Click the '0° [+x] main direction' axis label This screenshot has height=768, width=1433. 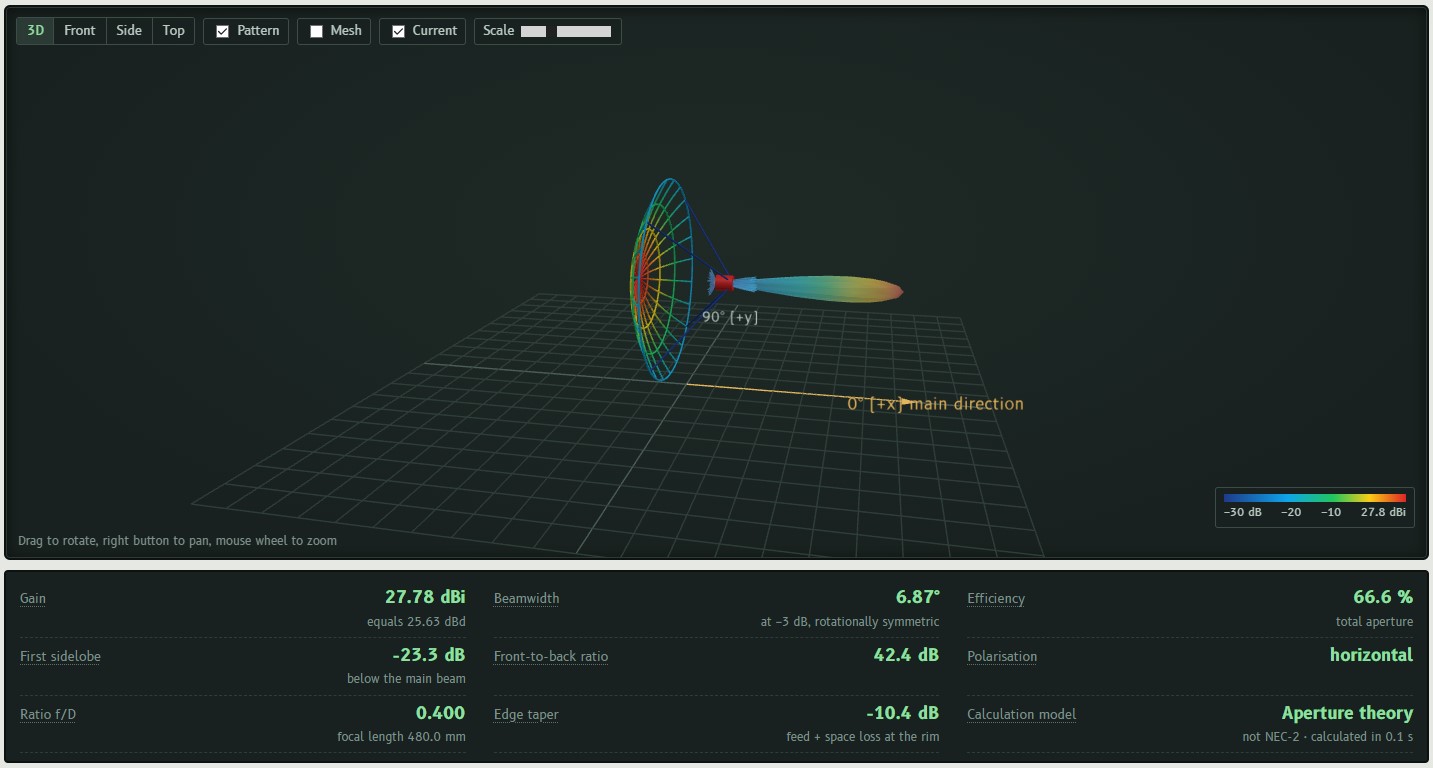(935, 404)
